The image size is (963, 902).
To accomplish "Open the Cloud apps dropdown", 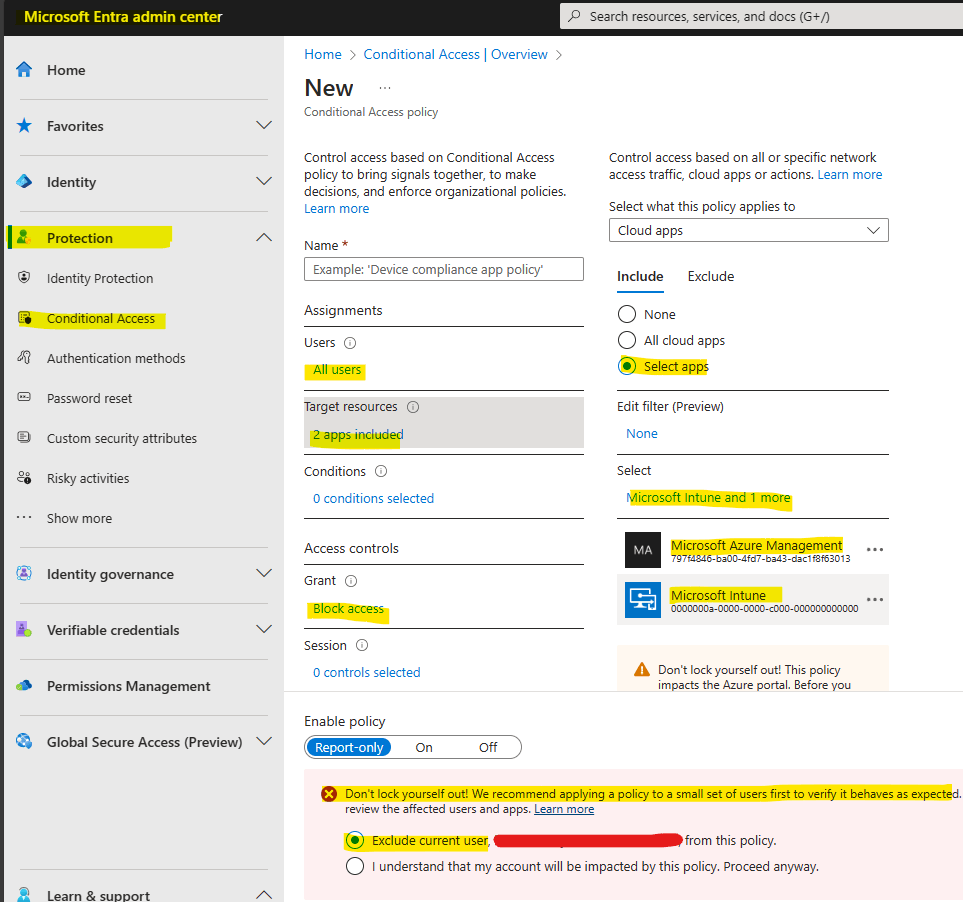I will click(749, 230).
